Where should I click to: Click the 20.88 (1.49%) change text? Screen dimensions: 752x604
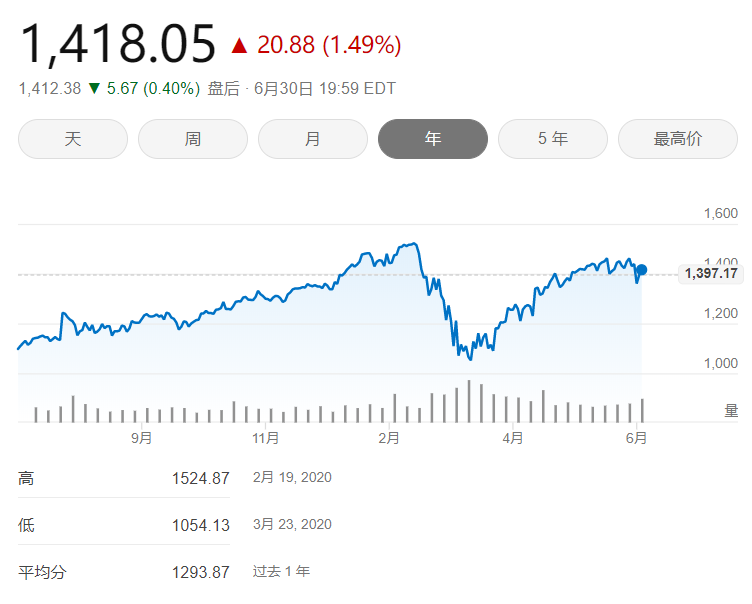[329, 45]
